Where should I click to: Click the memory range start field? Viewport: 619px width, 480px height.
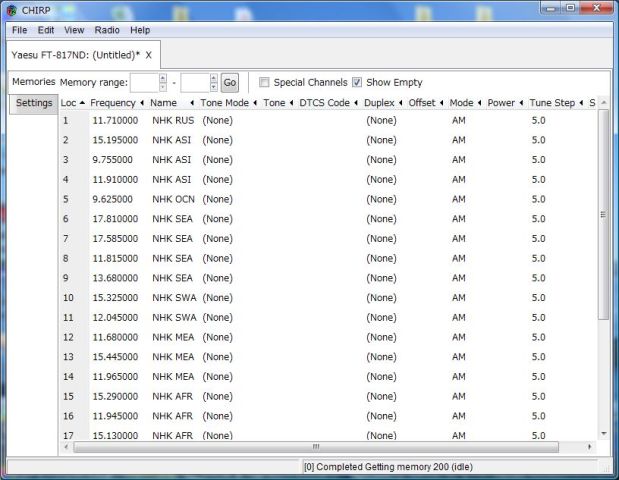pos(144,82)
